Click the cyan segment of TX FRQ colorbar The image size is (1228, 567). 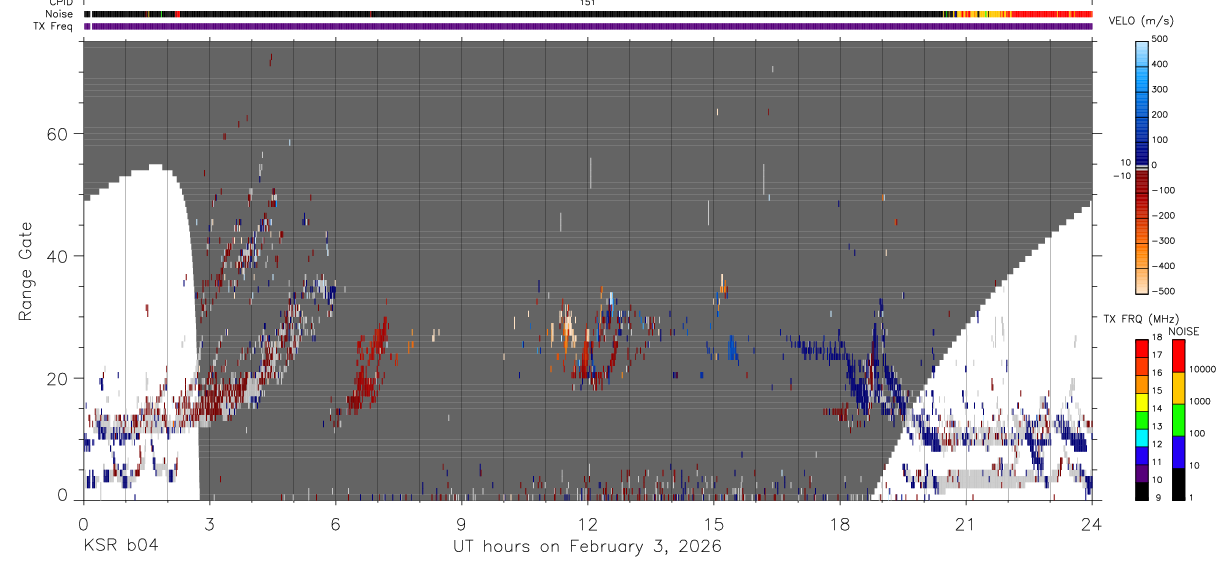click(x=1142, y=437)
